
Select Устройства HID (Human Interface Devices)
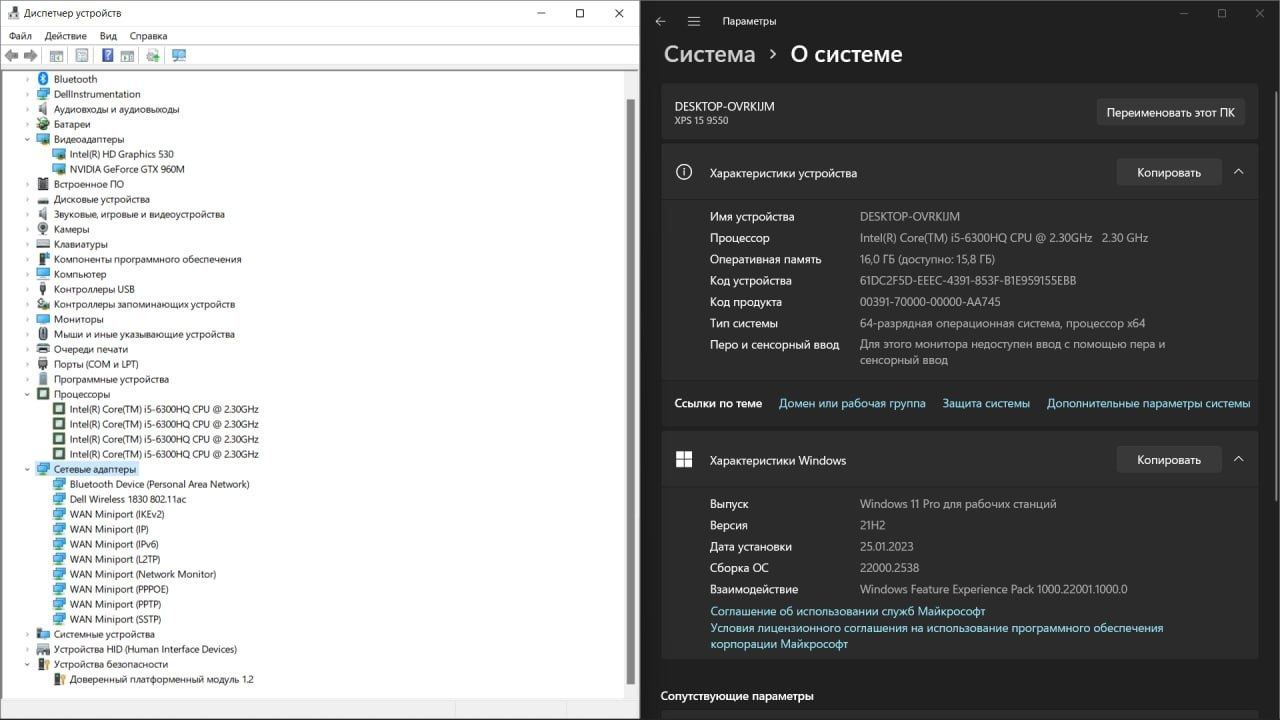click(x=145, y=649)
